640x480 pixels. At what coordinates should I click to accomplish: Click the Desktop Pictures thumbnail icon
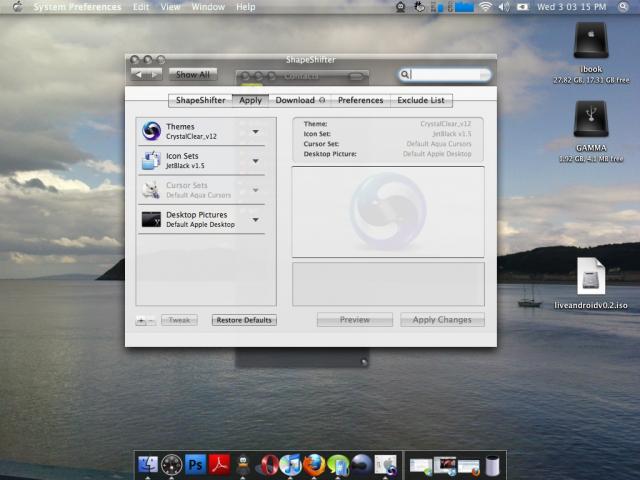point(151,219)
